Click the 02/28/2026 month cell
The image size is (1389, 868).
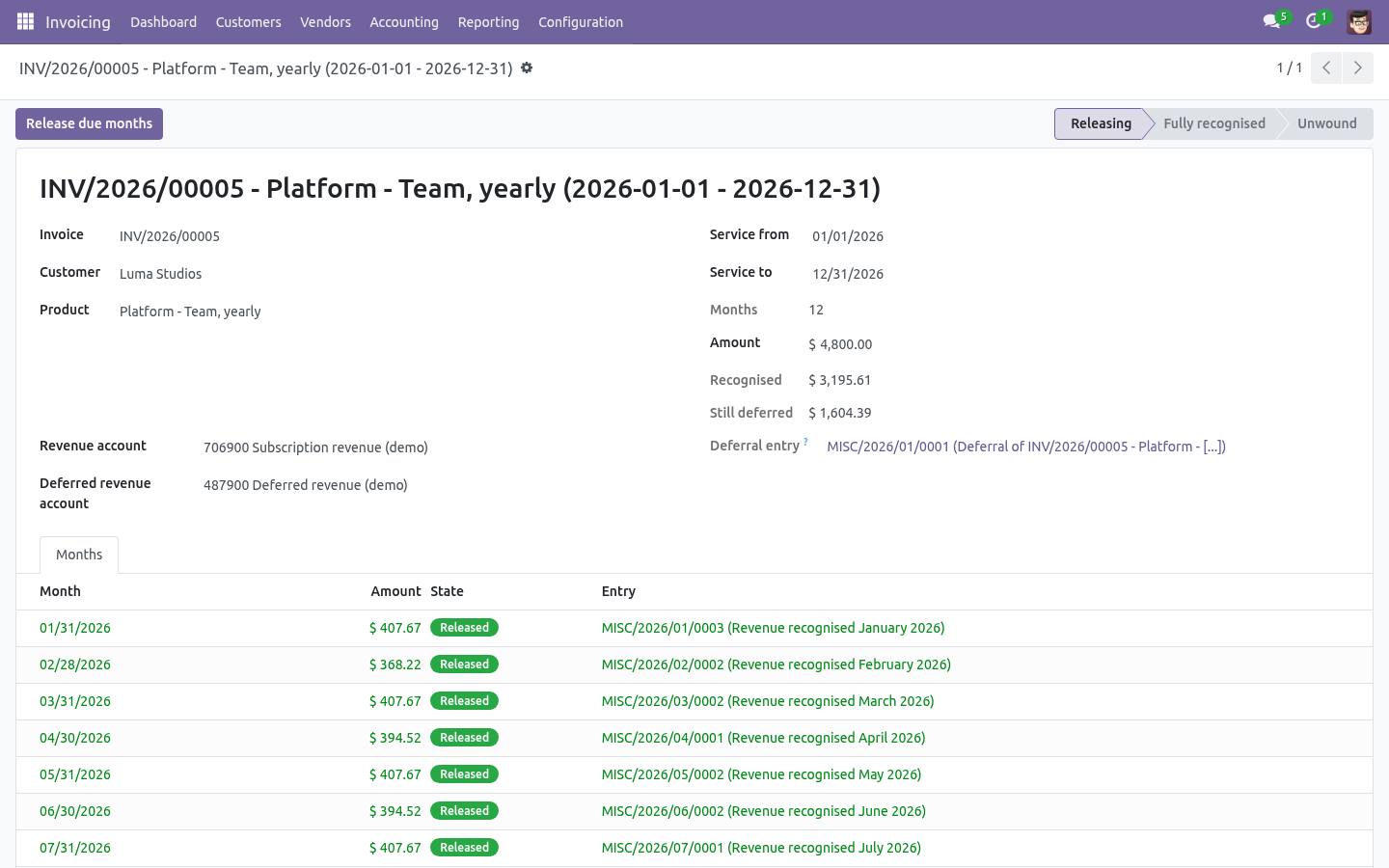click(x=75, y=665)
